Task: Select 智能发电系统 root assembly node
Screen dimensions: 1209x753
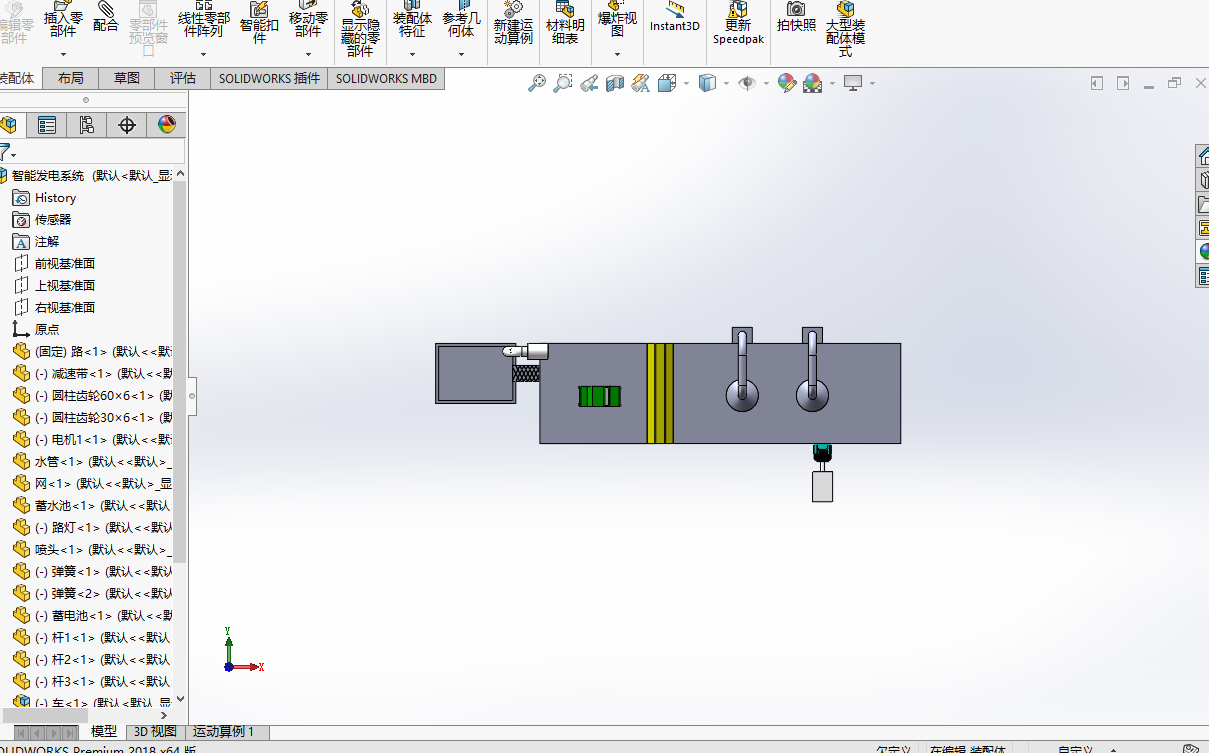Action: click(x=93, y=175)
